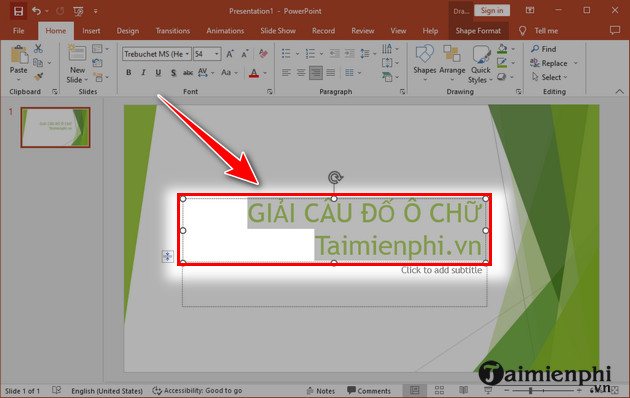This screenshot has height=398, width=630.
Task: Open the Shape Fill color button
Action: pyautogui.click(x=502, y=49)
